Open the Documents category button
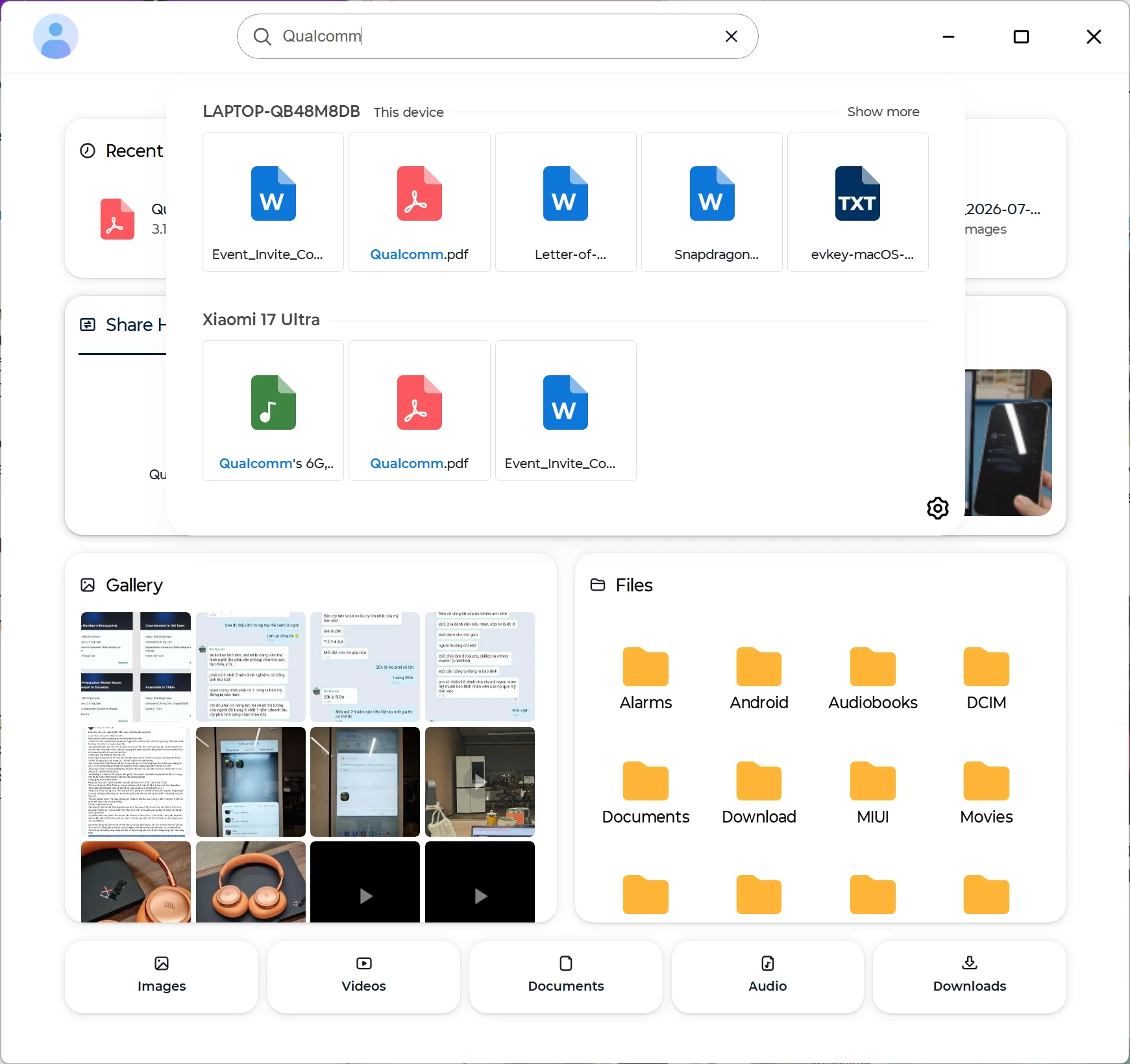This screenshot has width=1130, height=1064. (565, 976)
